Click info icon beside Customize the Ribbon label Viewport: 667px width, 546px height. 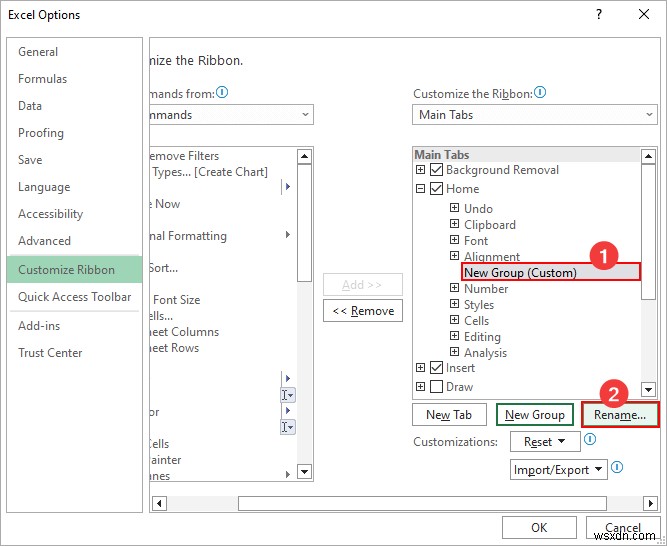[x=540, y=92]
